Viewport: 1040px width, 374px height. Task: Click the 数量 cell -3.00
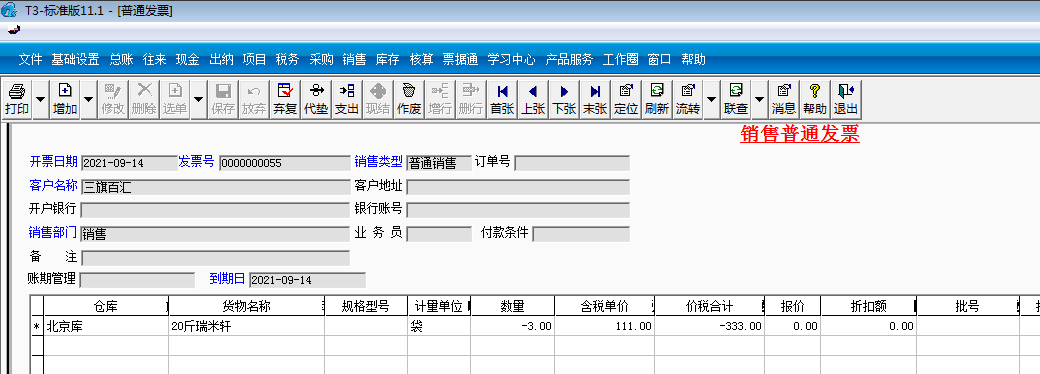pos(512,326)
